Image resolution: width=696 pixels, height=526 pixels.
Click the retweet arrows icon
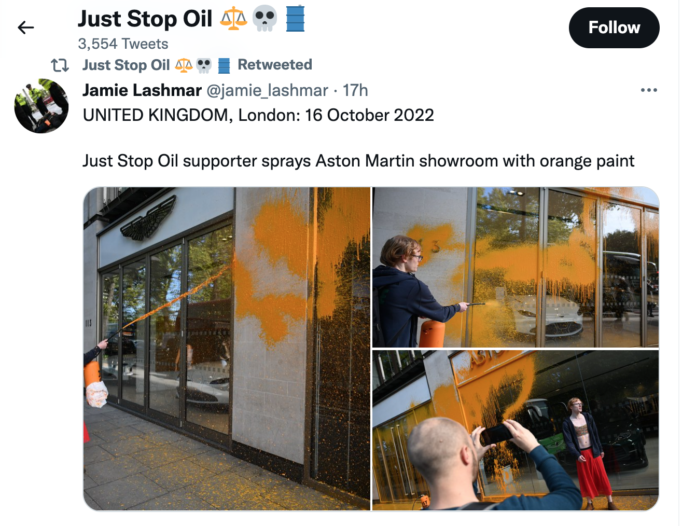click(x=60, y=65)
